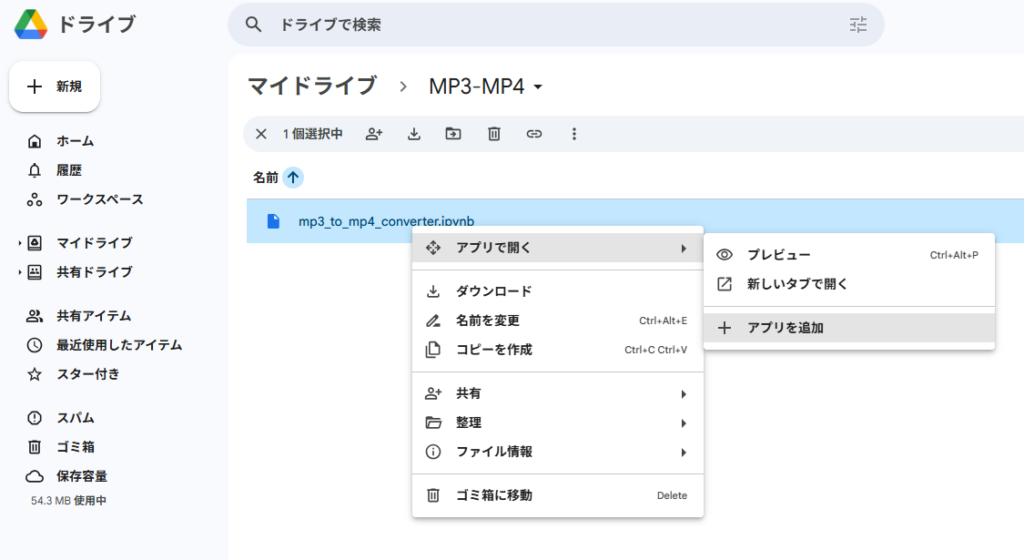Click the 新規 button
The width and height of the screenshot is (1024, 560).
point(55,86)
